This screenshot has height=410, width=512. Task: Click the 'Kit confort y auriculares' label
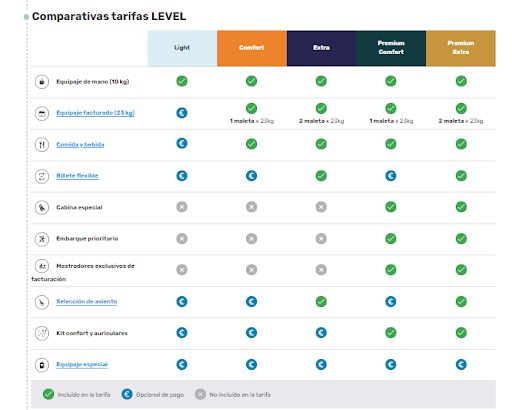coord(92,333)
